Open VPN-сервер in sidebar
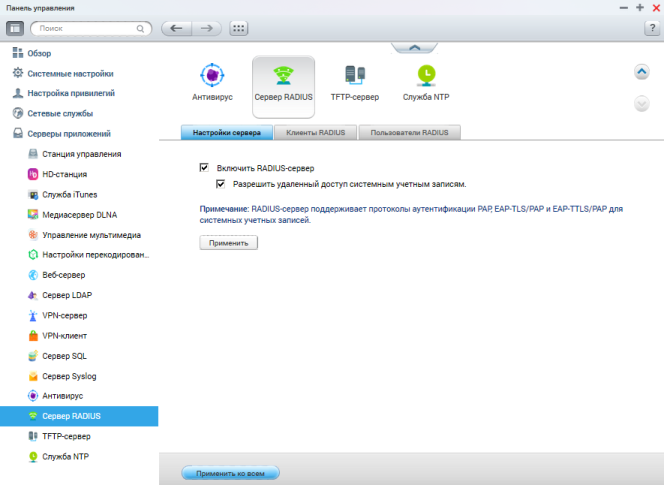Image resolution: width=664 pixels, height=485 pixels. (57, 316)
